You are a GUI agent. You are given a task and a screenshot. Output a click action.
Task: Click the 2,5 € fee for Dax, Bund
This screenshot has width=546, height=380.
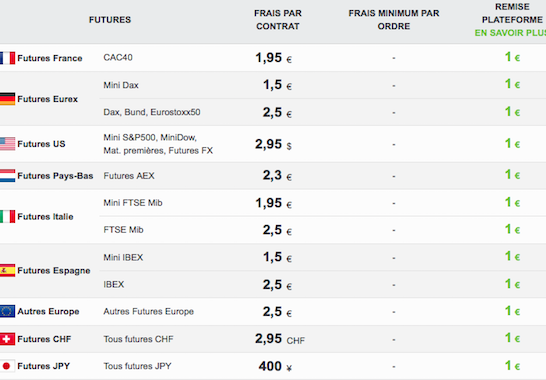[x=277, y=113]
